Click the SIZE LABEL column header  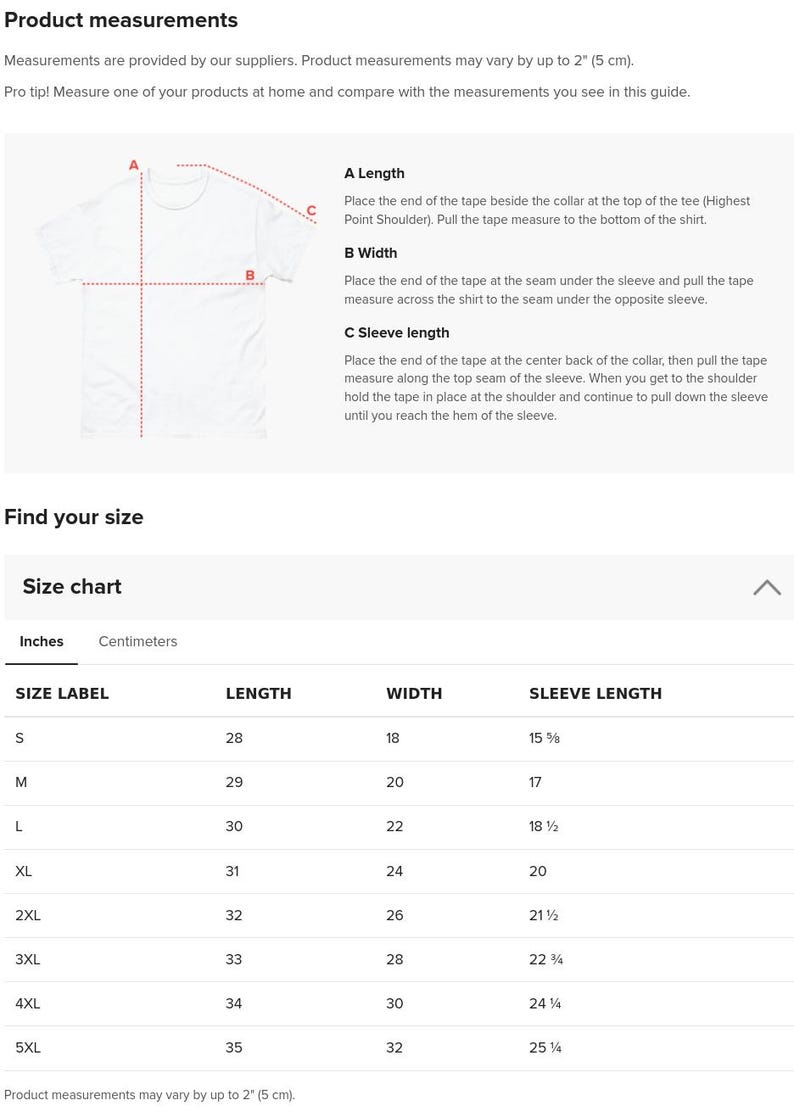[x=62, y=693]
